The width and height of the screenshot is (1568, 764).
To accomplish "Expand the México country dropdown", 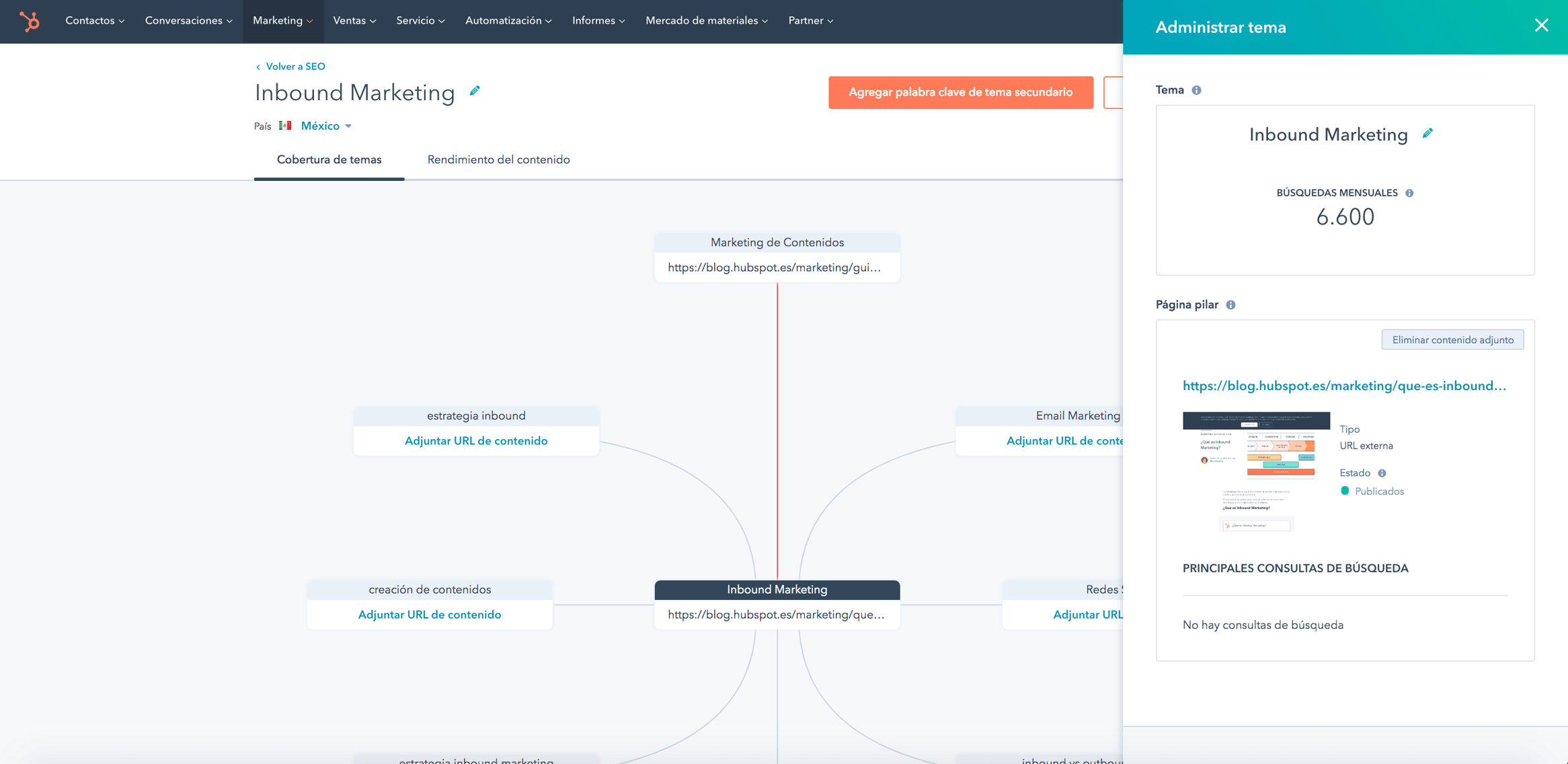I will pyautogui.click(x=326, y=126).
